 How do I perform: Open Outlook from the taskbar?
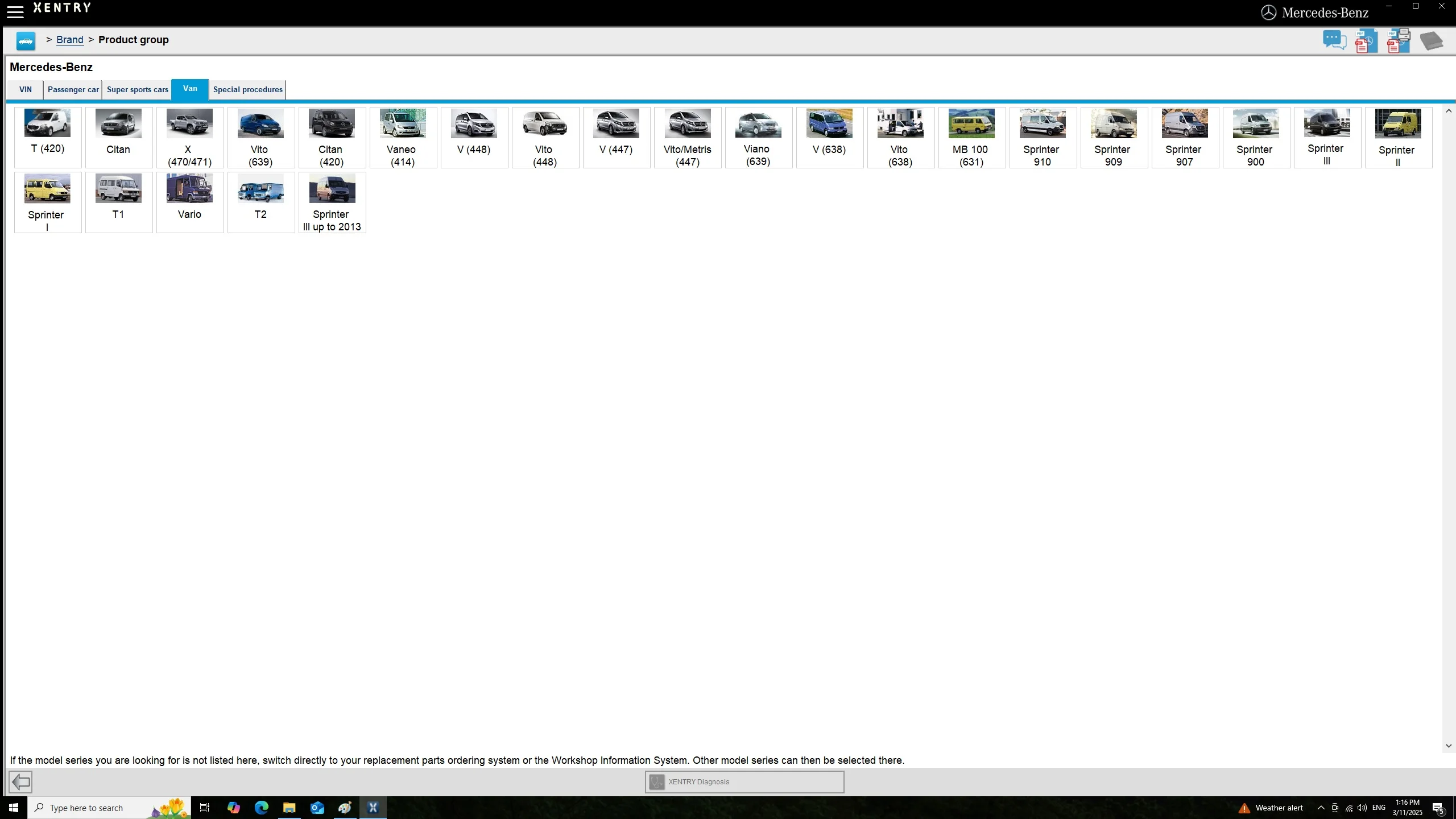coord(317,808)
